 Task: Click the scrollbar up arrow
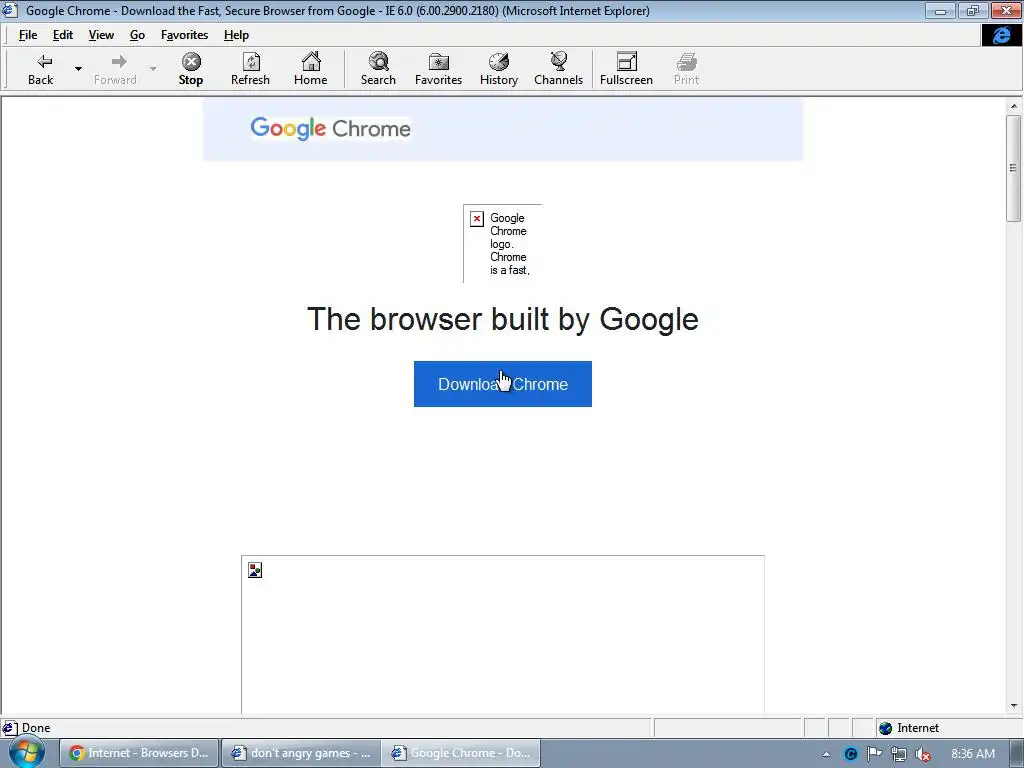click(1014, 106)
